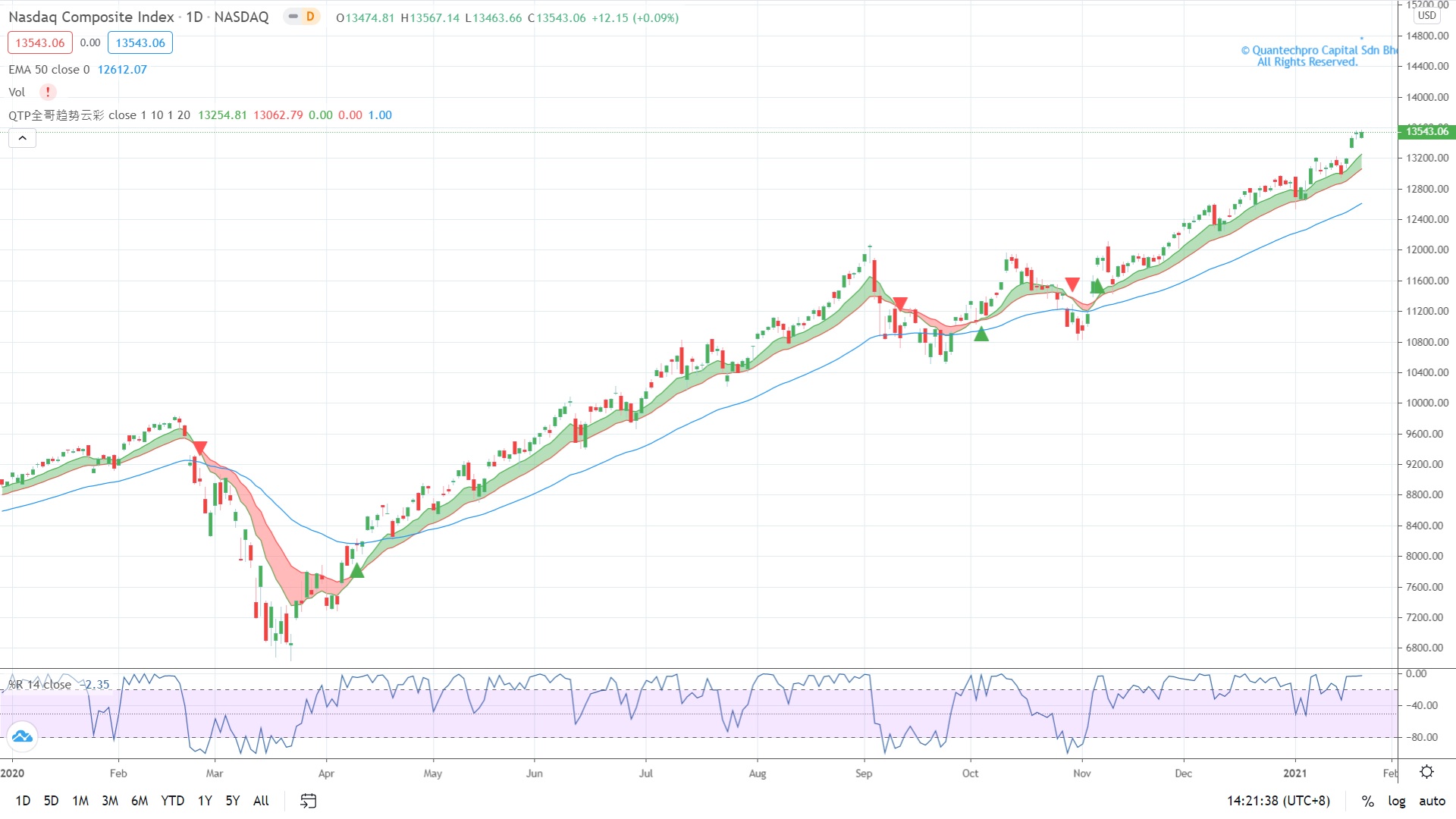1456x819 pixels.
Task: Click the delayed data D badge
Action: point(309,17)
